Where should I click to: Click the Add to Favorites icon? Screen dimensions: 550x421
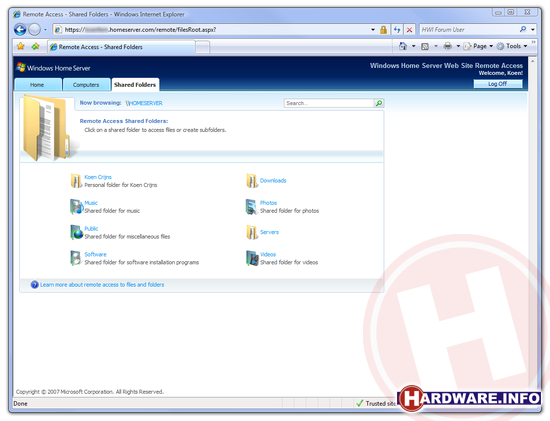pyautogui.click(x=35, y=46)
